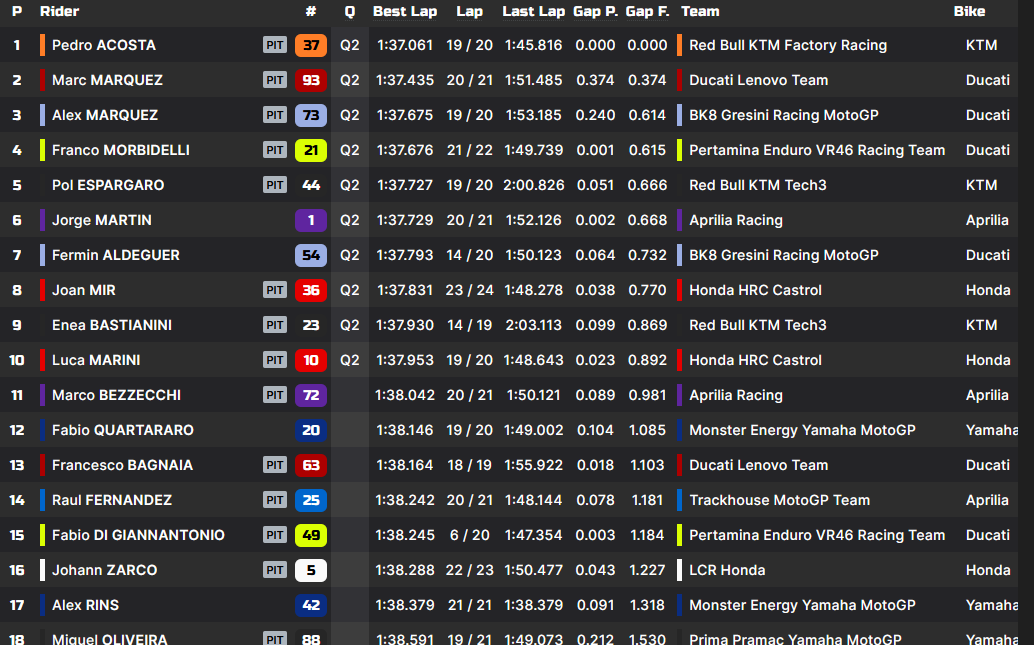Click the PIT badge beside Johann ZARCO
Image resolution: width=1034 pixels, height=645 pixels.
[x=275, y=569]
